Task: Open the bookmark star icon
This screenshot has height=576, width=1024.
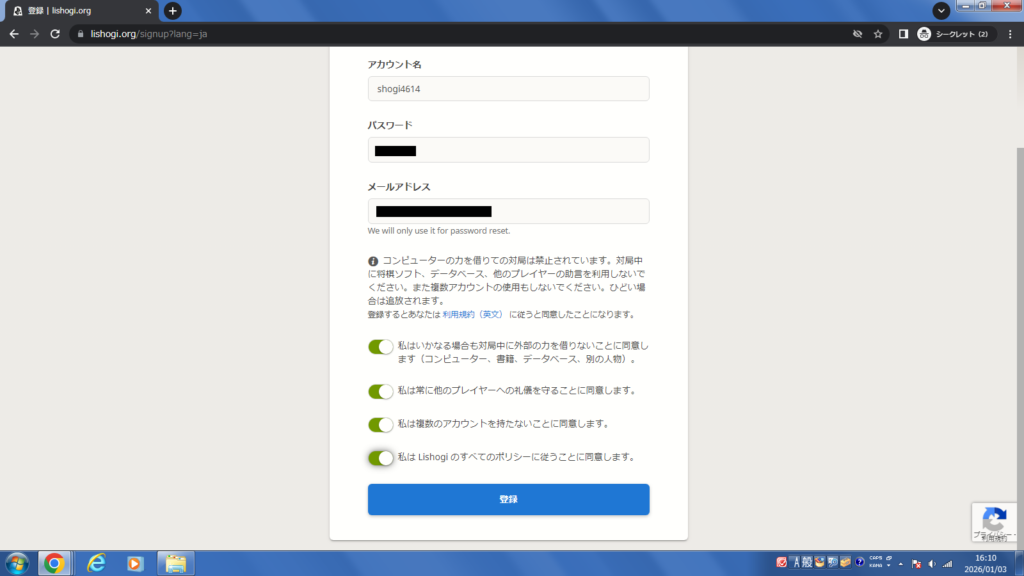Action: (877, 33)
